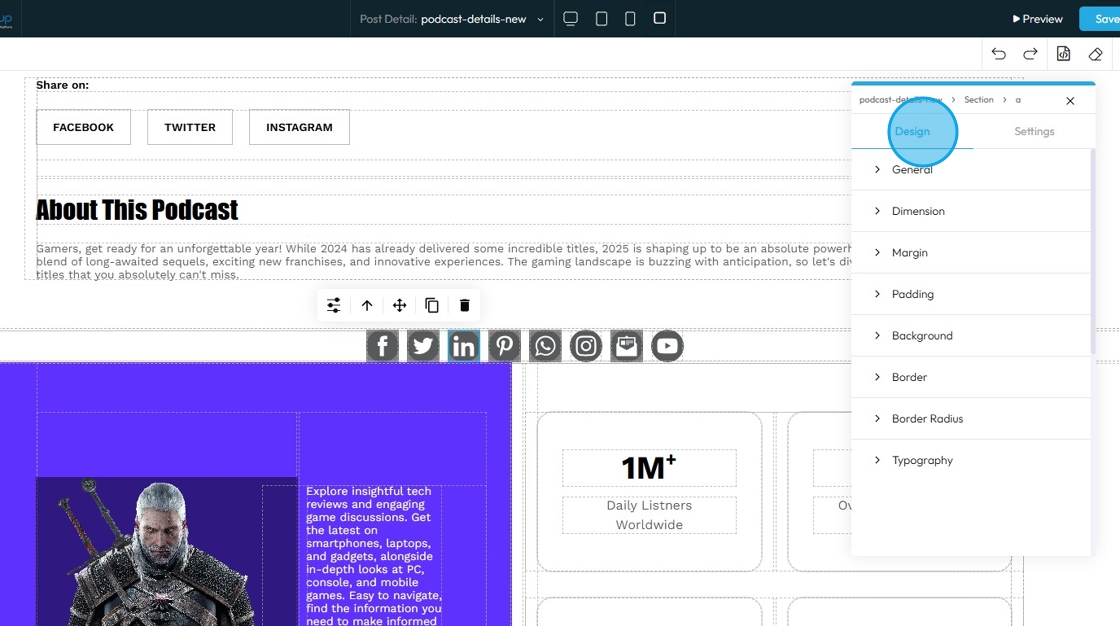1120x626 pixels.
Task: Expand the Background section
Action: (x=971, y=336)
